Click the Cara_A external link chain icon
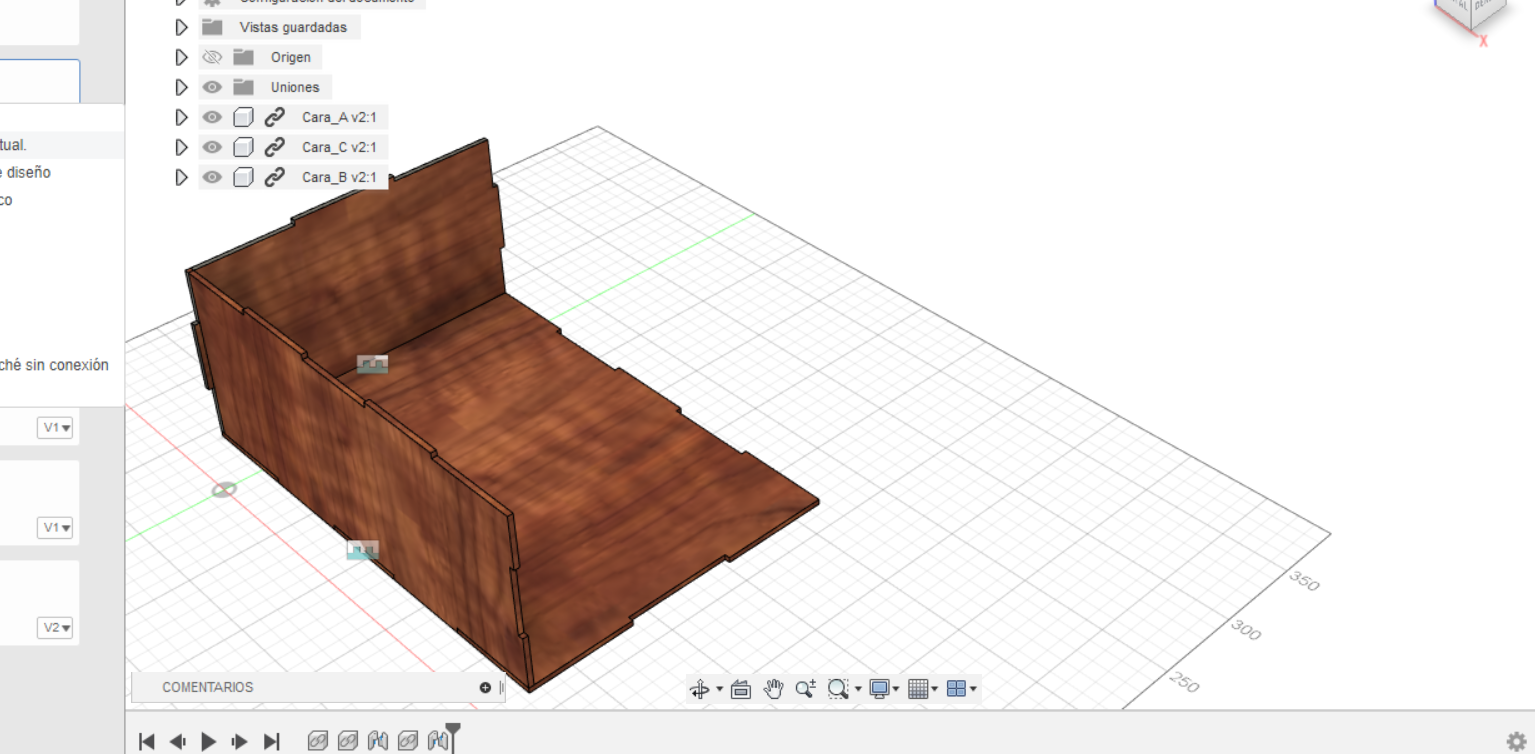The image size is (1535, 754). (x=275, y=117)
